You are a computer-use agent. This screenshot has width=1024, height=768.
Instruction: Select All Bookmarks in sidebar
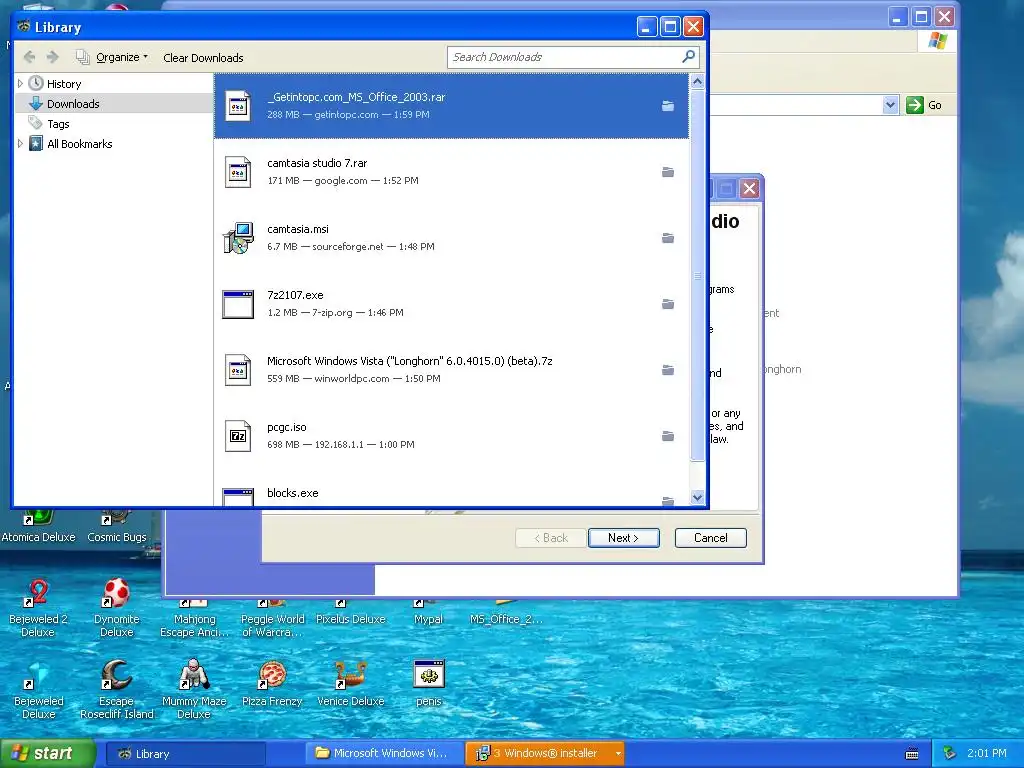point(80,144)
